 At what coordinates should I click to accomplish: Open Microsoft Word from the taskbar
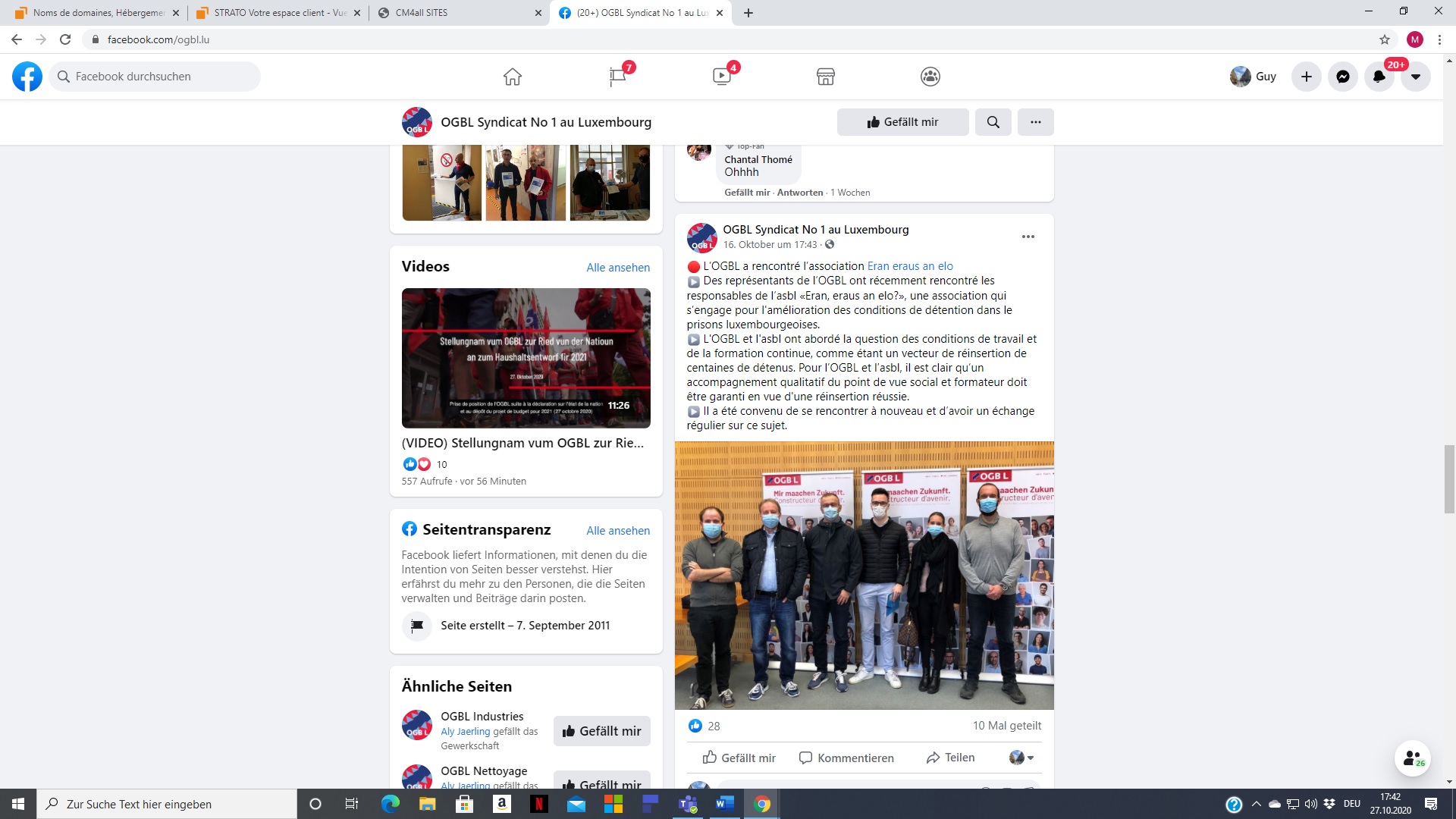[725, 804]
